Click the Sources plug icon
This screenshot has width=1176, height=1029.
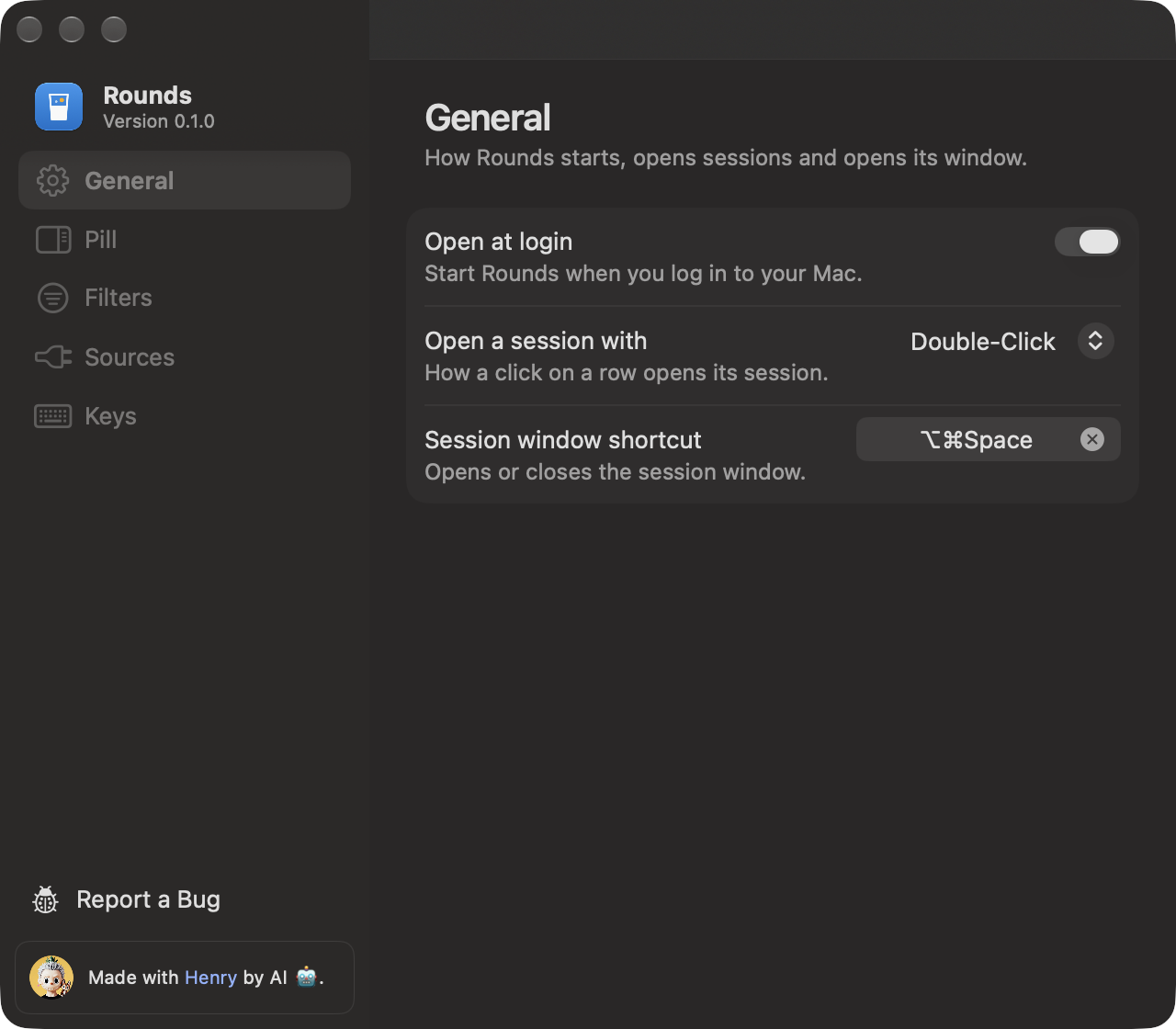tap(52, 357)
